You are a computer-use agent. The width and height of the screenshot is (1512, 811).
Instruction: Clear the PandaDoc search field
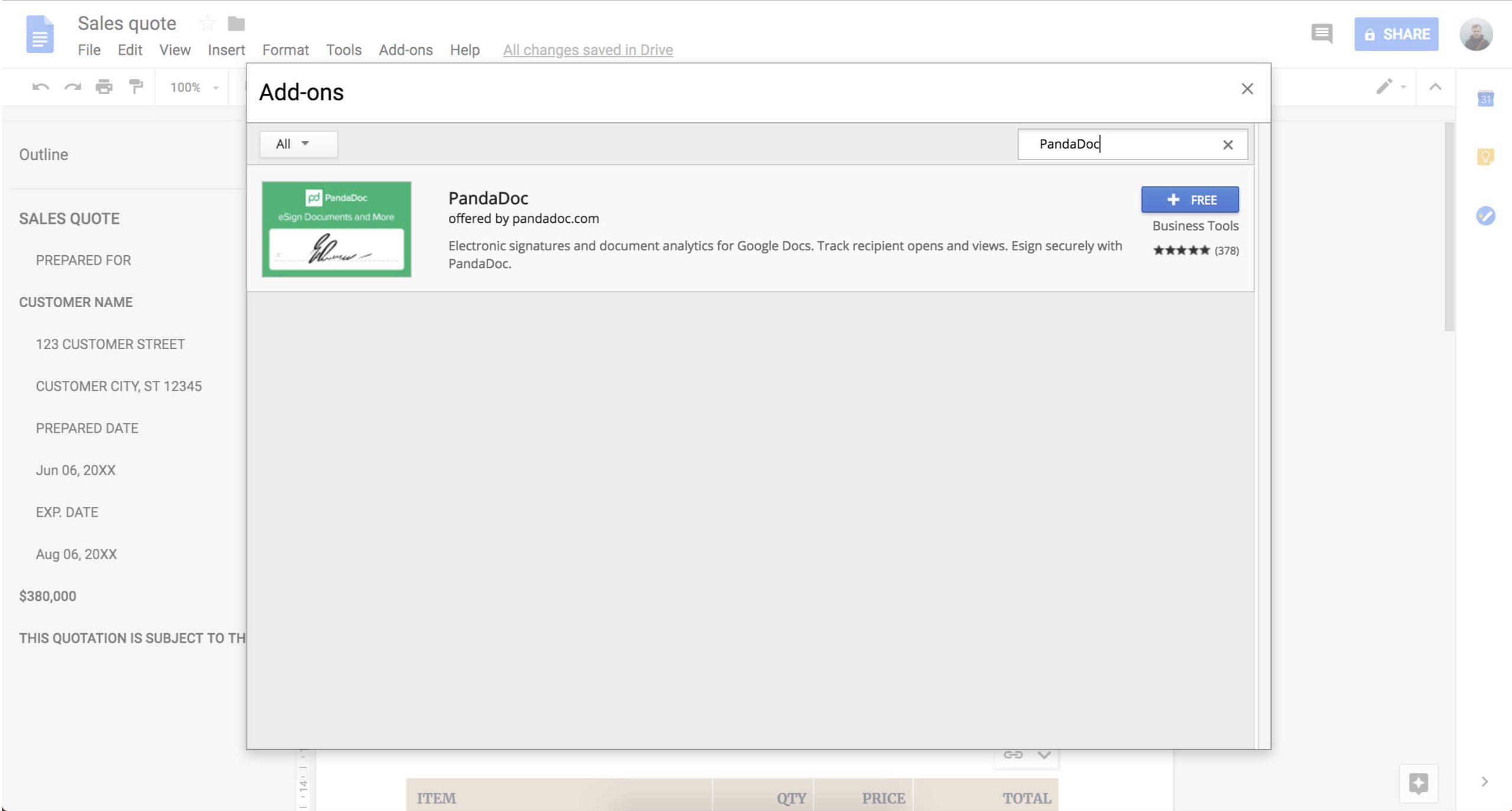(x=1227, y=145)
